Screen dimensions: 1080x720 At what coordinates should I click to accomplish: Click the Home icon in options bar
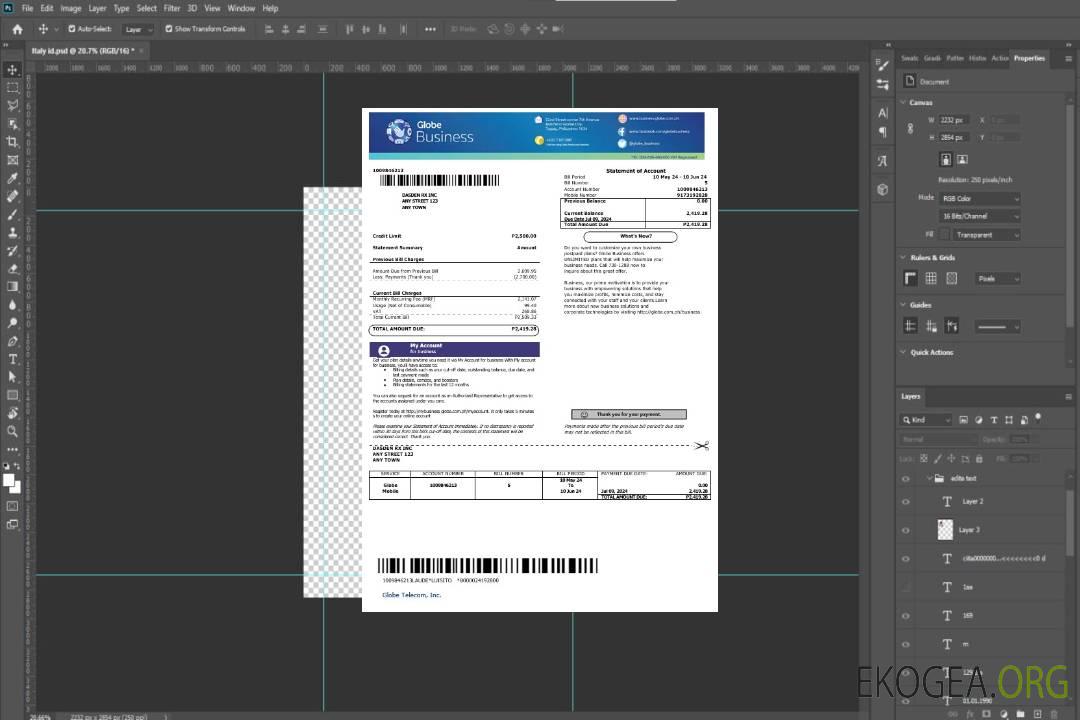17,29
